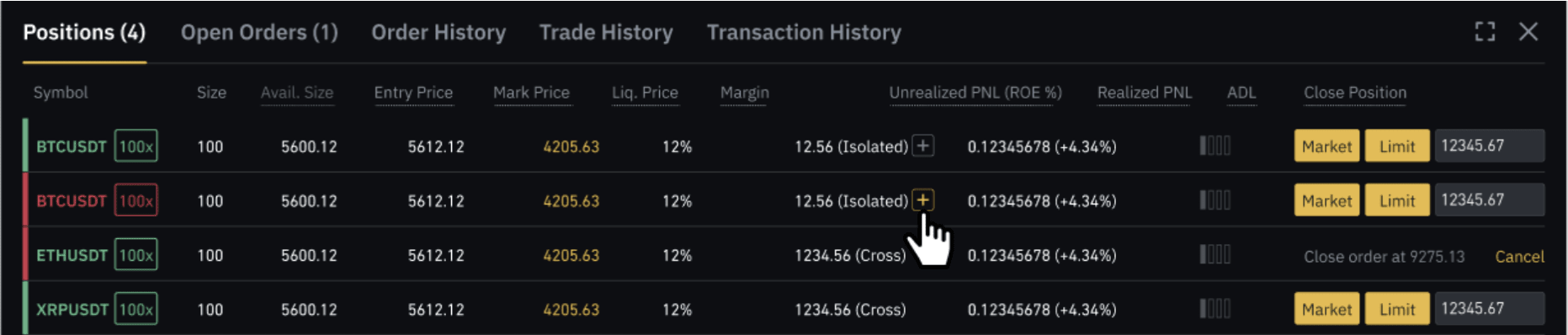Click the ADL indicator bars on ETHUSDT row
Viewport: 1568px width, 335px height.
1215,254
